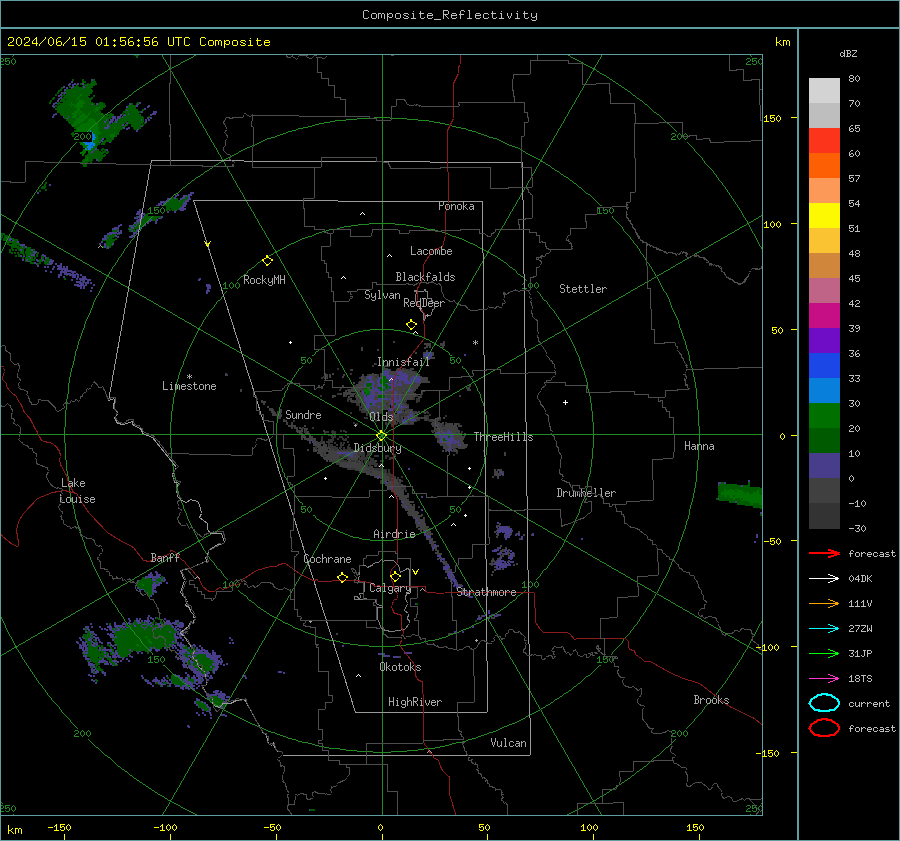The height and width of the screenshot is (841, 900).
Task: Click the Cochrane label
Action: [327, 559]
